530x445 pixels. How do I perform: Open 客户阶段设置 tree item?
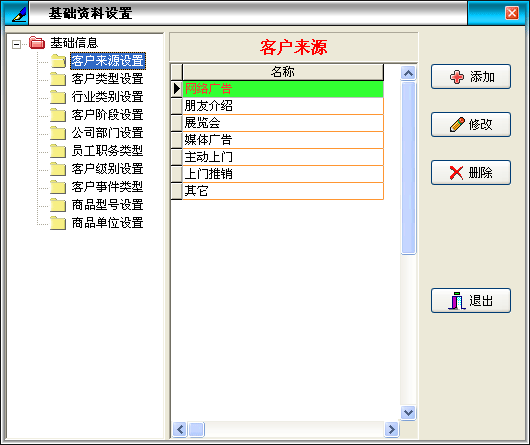click(107, 115)
